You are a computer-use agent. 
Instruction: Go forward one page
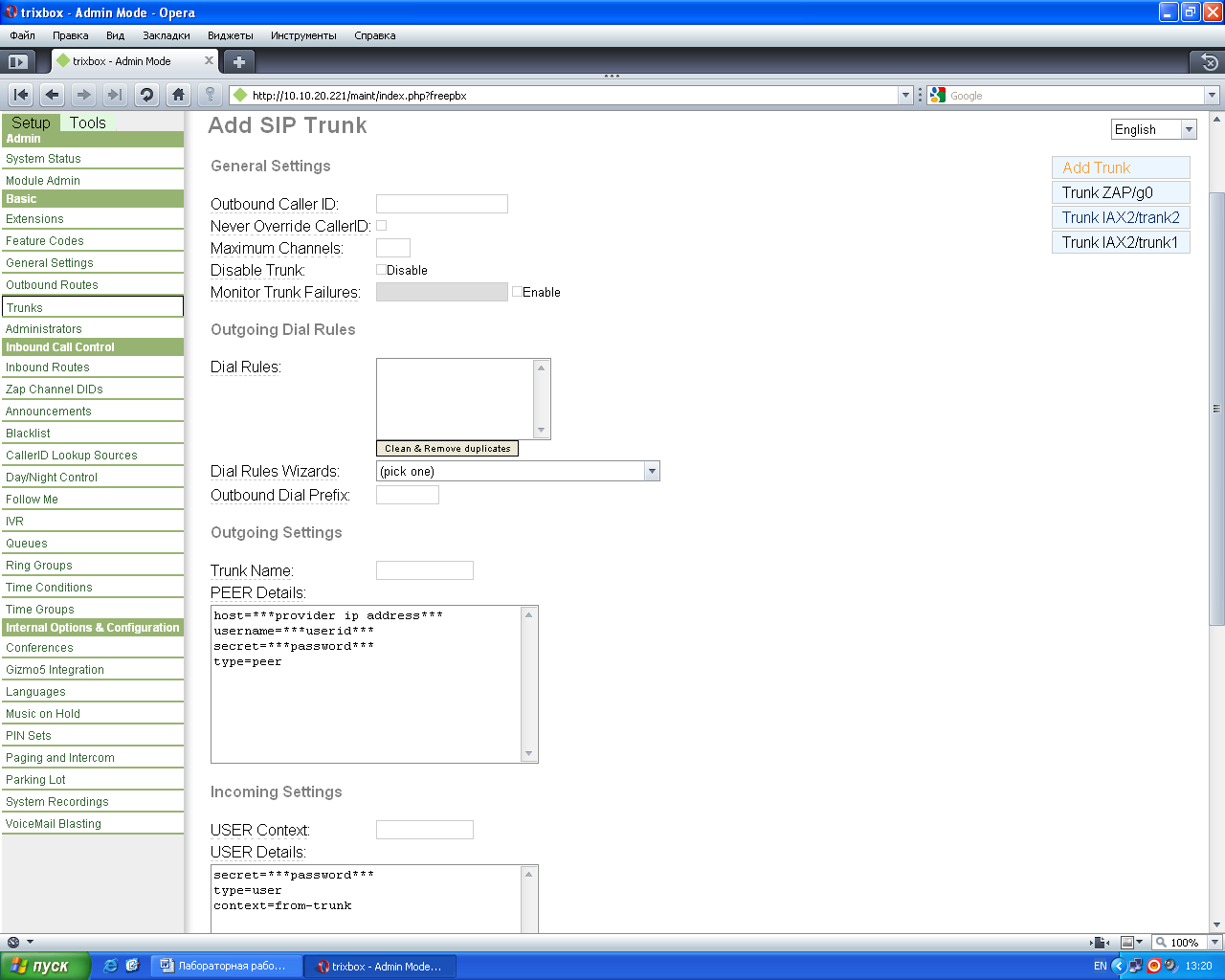[84, 95]
